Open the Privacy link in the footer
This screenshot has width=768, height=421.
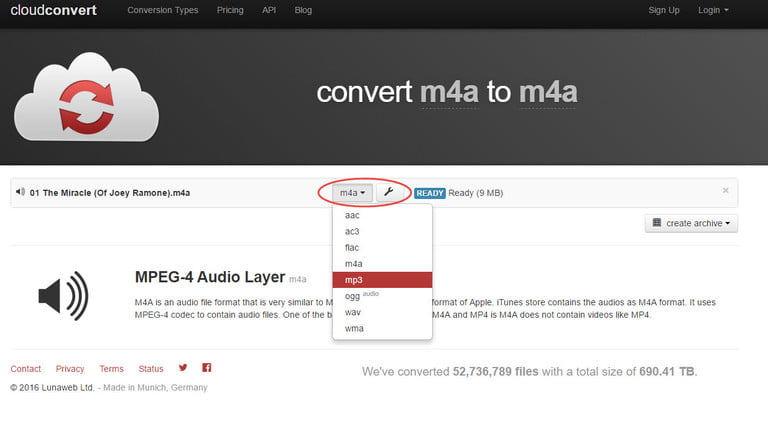[x=70, y=369]
